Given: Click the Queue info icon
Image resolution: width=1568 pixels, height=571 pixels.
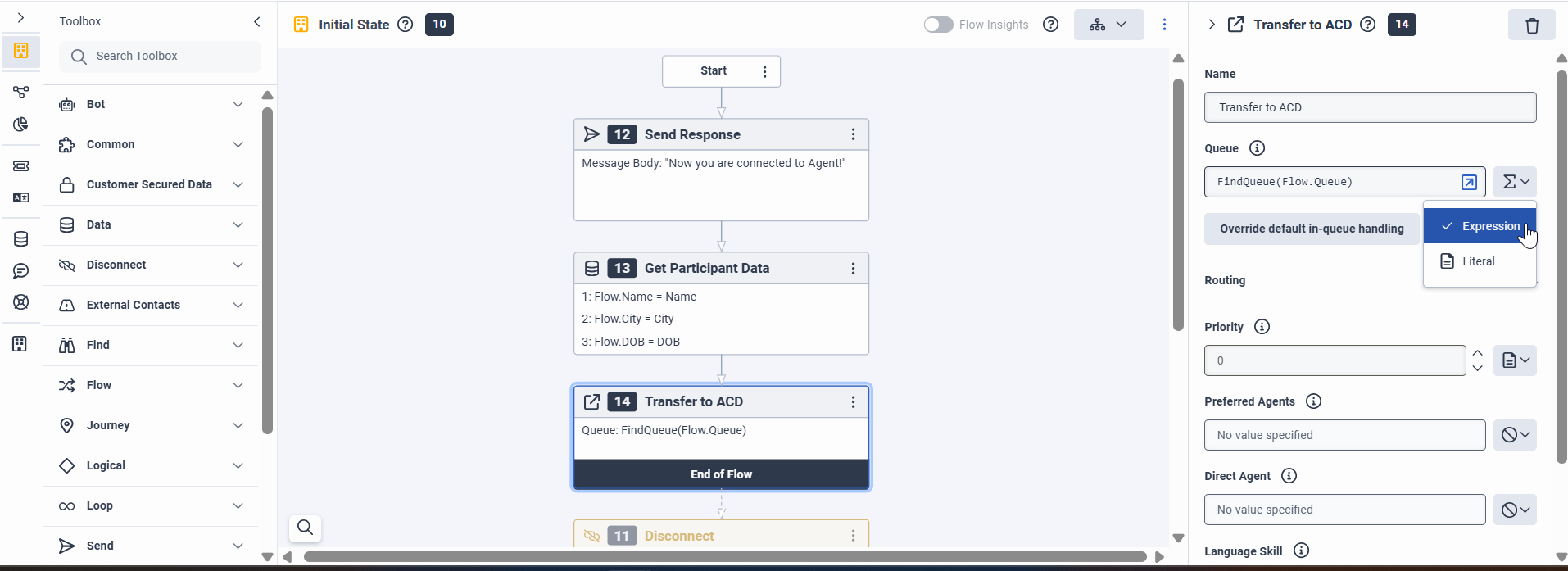Looking at the screenshot, I should pos(1257,148).
